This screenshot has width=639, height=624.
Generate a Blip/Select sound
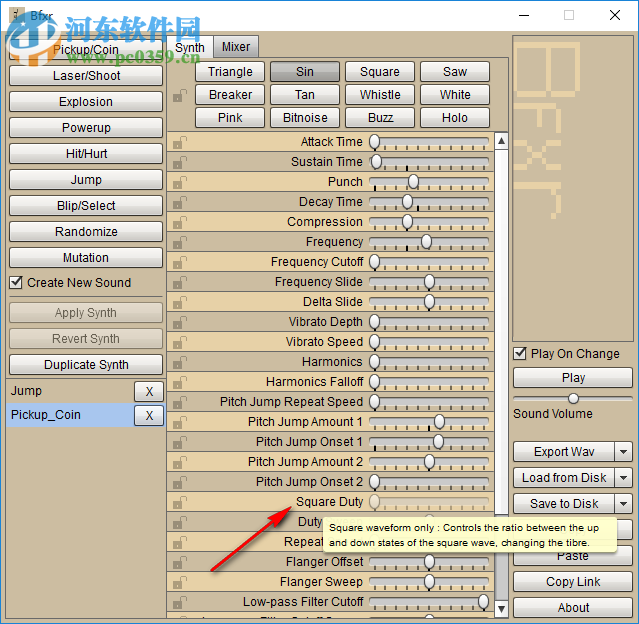pyautogui.click(x=86, y=205)
